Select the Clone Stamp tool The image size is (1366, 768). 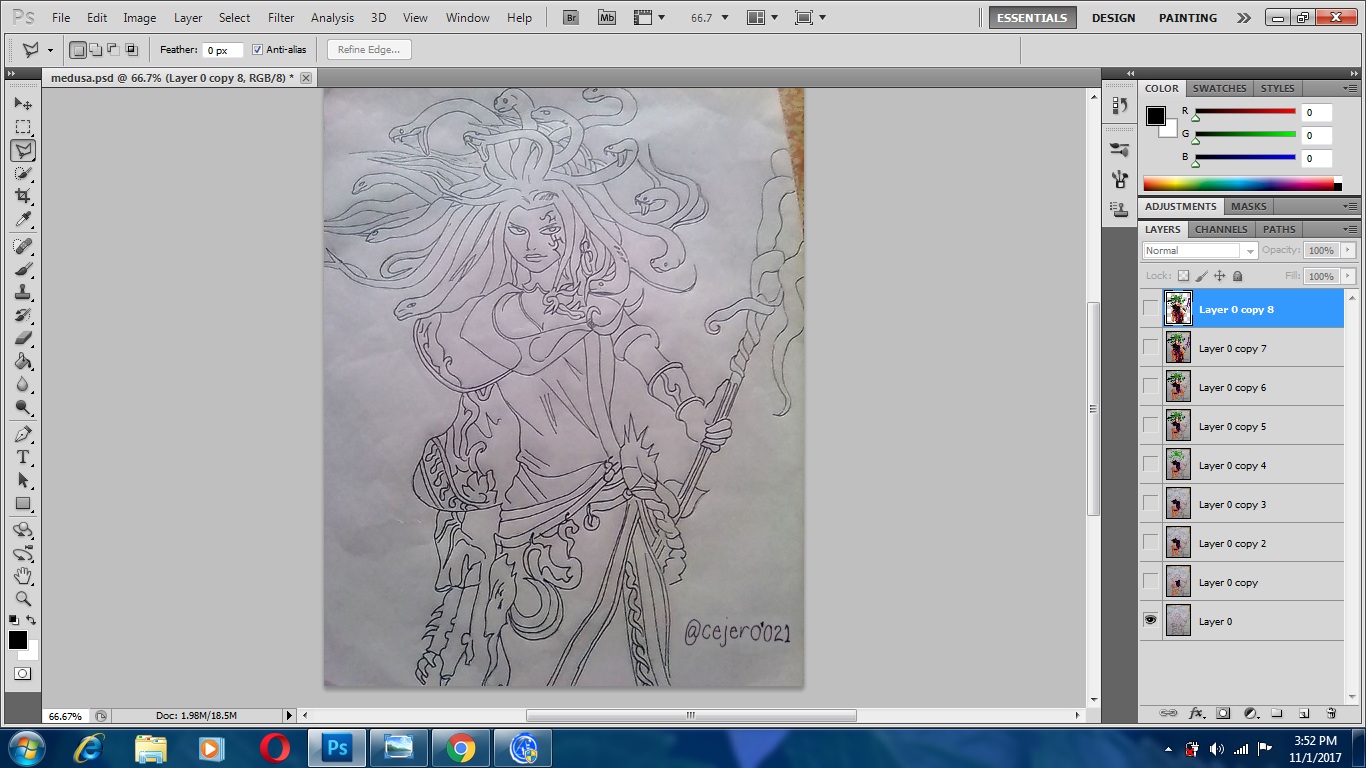pos(23,292)
